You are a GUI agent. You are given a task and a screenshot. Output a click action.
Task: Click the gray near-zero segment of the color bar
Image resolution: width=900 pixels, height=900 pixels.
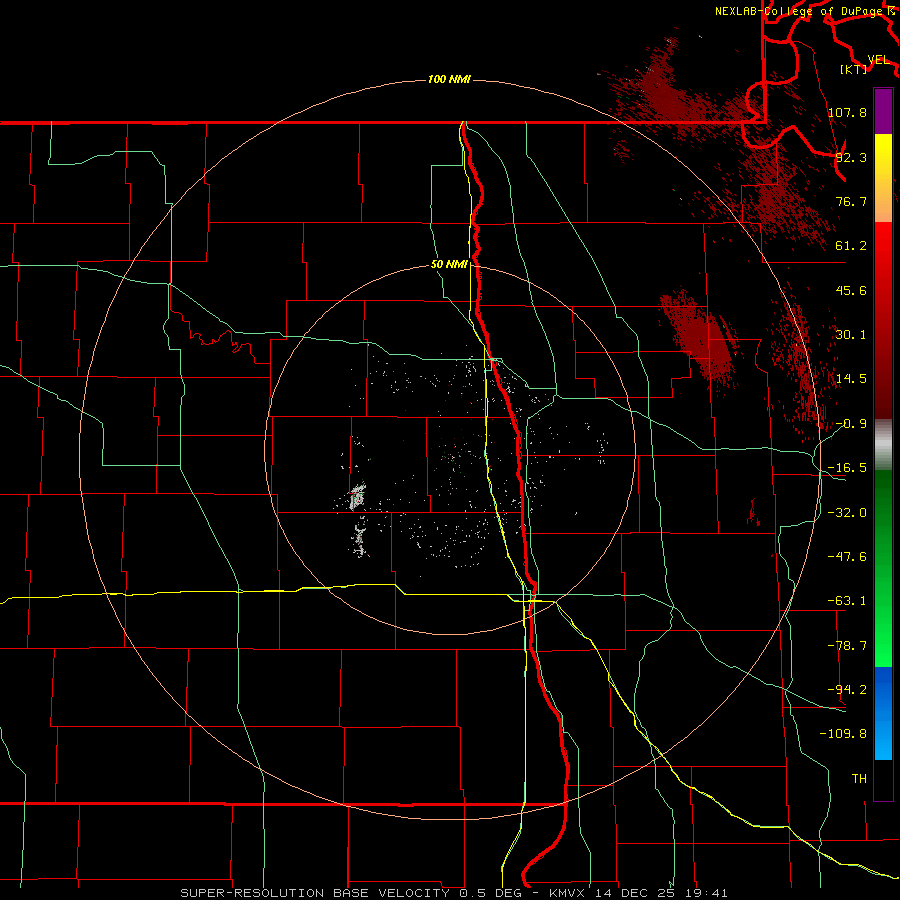tap(883, 445)
